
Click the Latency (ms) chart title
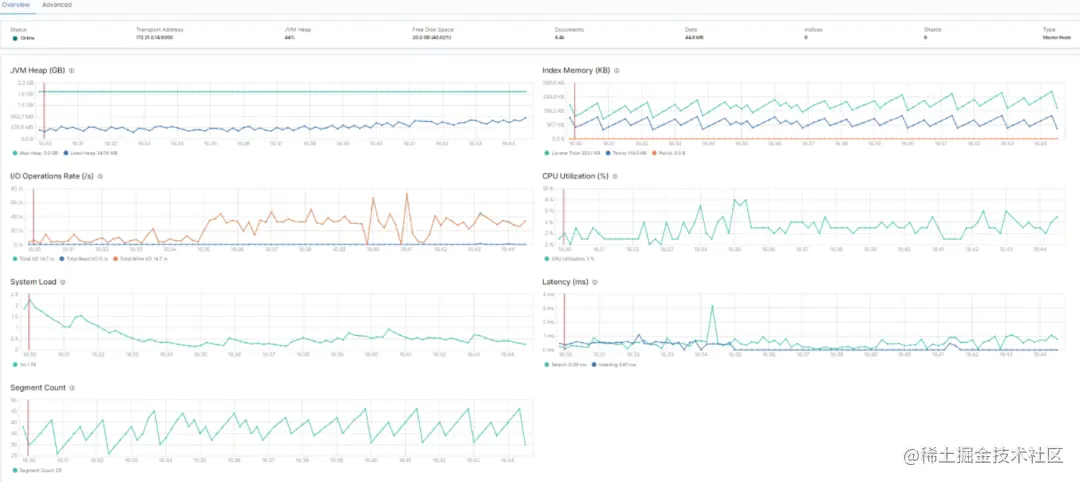[565, 282]
